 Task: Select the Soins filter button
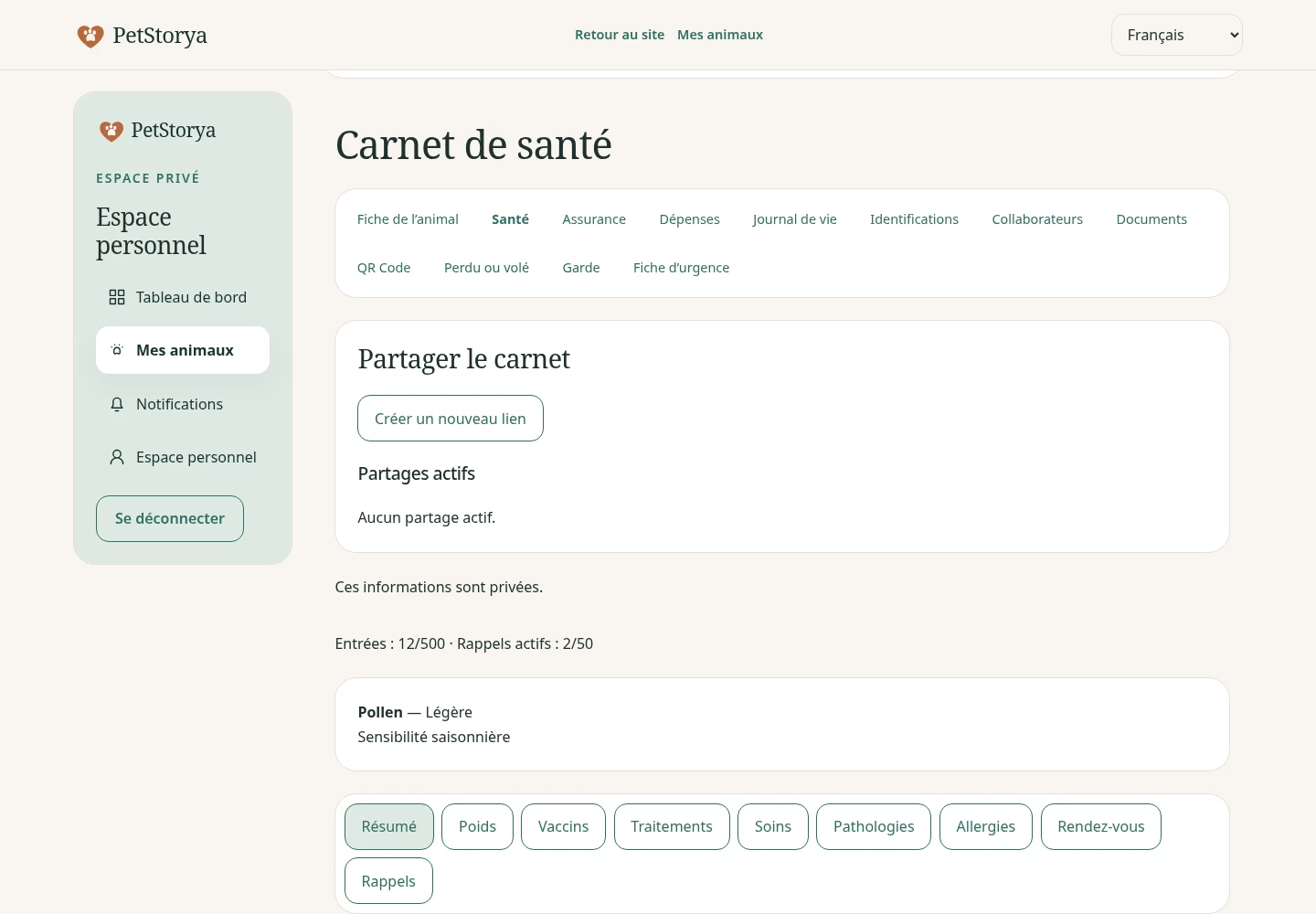coord(773,827)
